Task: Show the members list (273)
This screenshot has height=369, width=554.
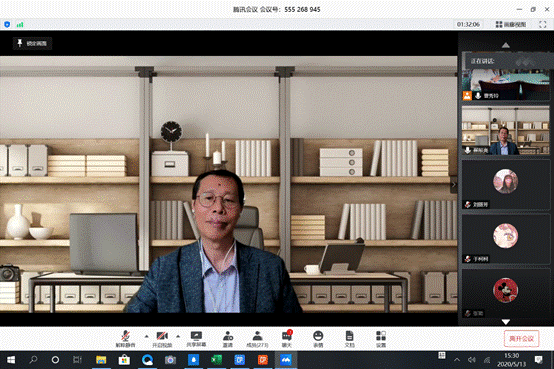Action: (257, 339)
